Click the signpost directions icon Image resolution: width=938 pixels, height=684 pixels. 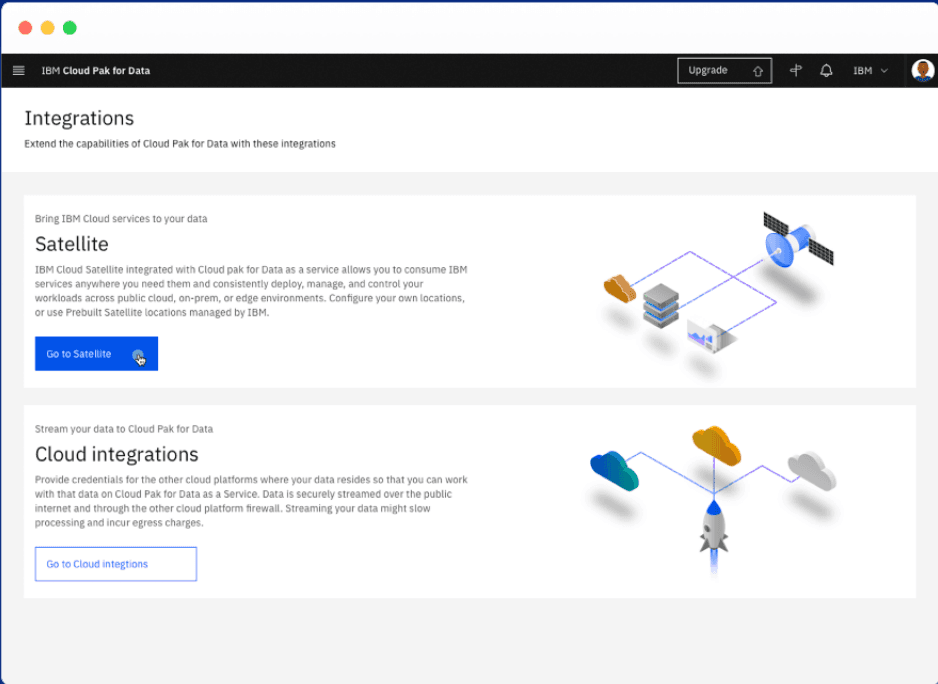(795, 70)
